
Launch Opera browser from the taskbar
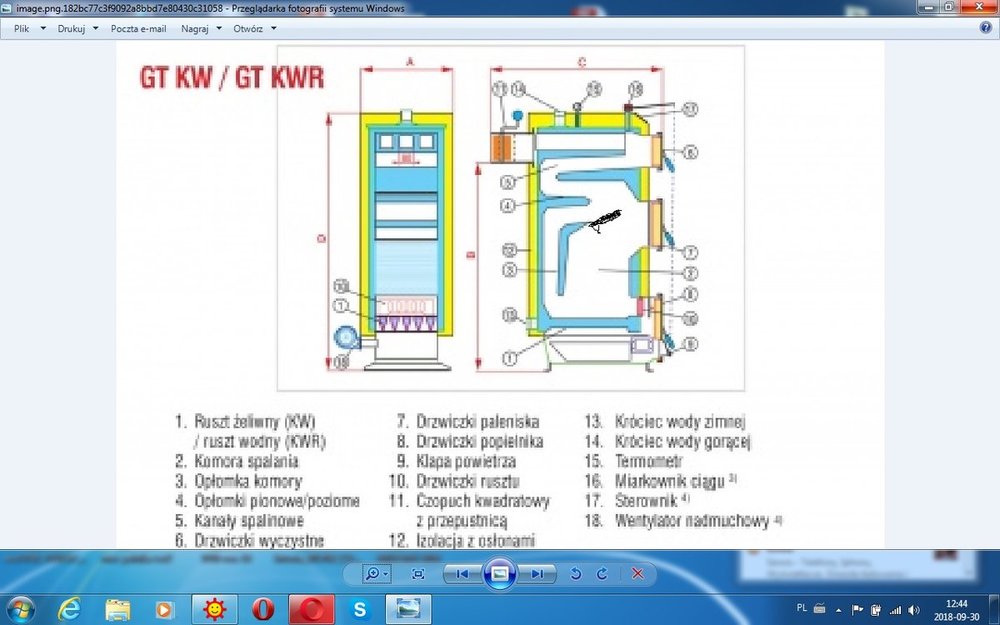262,607
